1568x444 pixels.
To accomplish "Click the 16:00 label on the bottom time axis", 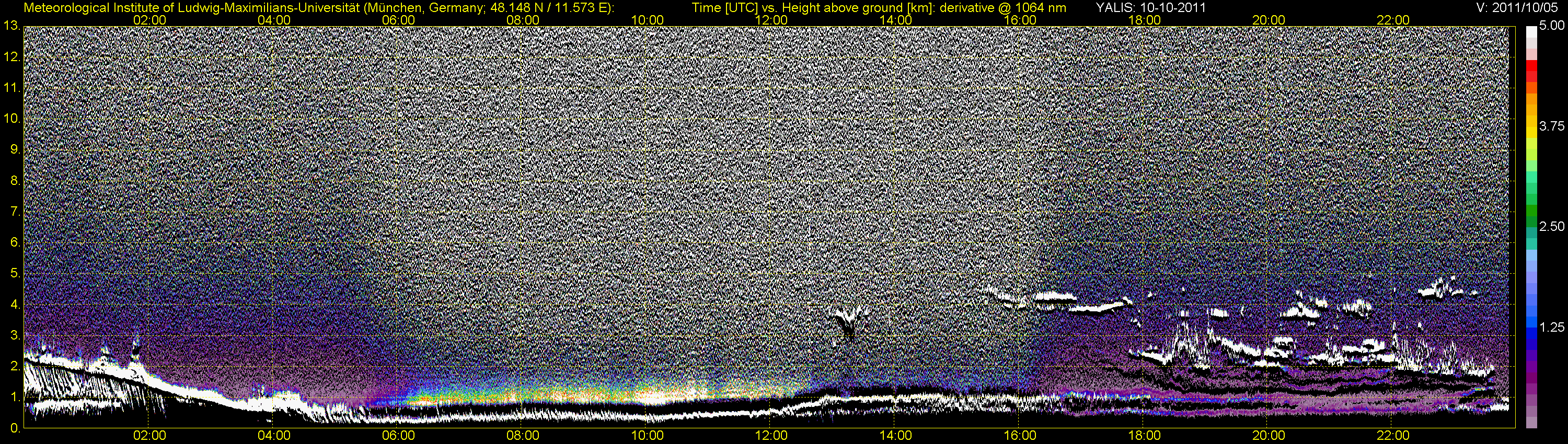I will [x=1020, y=436].
